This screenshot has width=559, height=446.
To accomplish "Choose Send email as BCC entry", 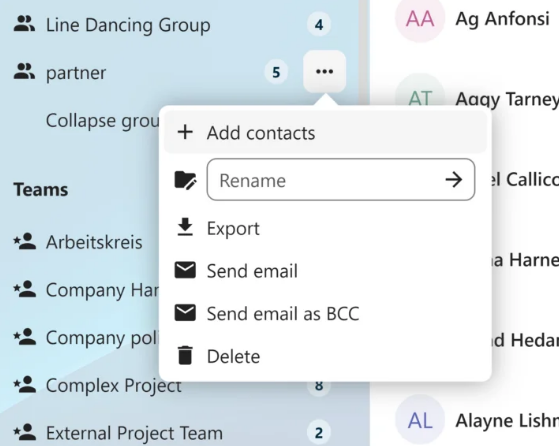I will pyautogui.click(x=325, y=313).
